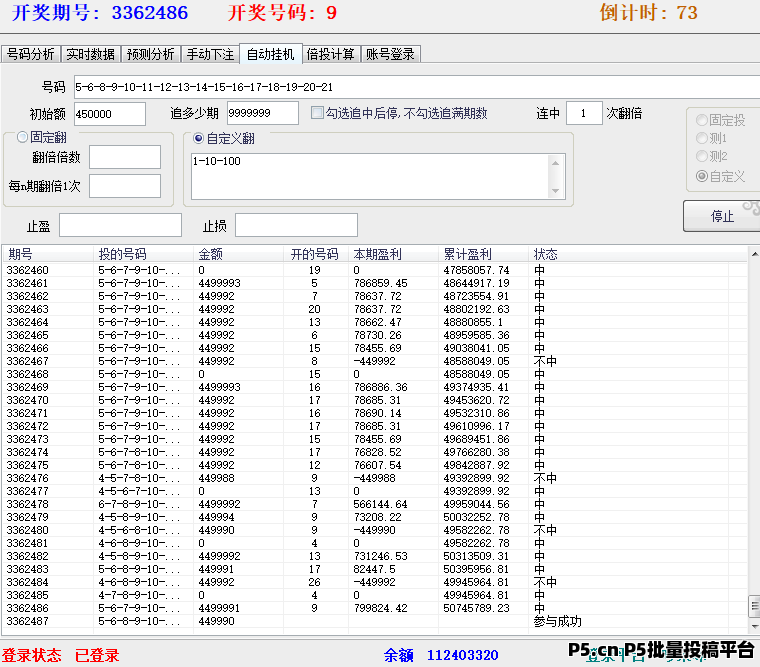The height and width of the screenshot is (667, 760).
Task: Select the 手动下注 tab
Action: 210,54
